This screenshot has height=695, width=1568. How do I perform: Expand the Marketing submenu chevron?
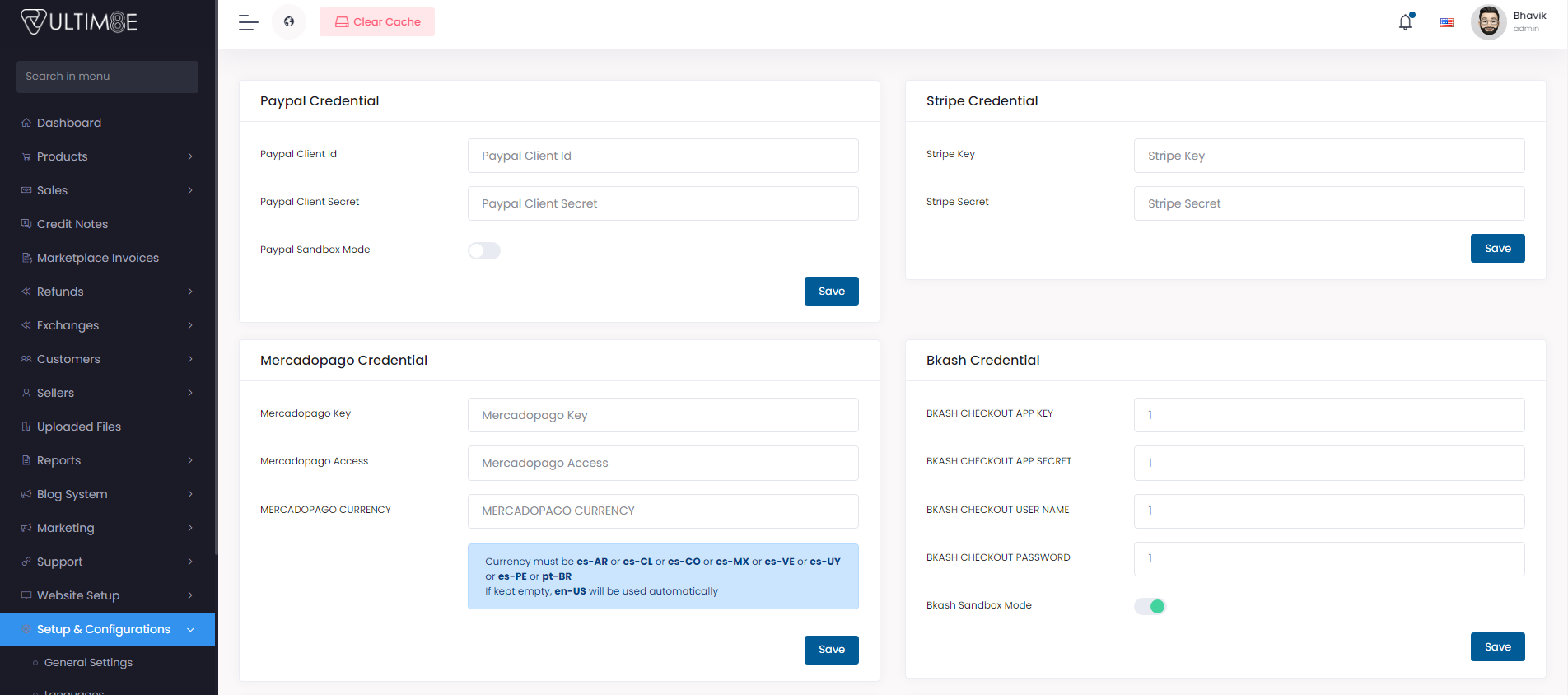click(x=190, y=528)
